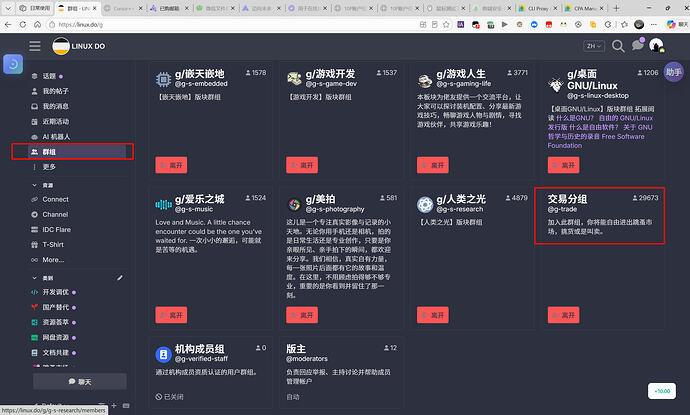Click the blue cloud extension icon
Viewport: 690px width, 415px height.
[534, 25]
